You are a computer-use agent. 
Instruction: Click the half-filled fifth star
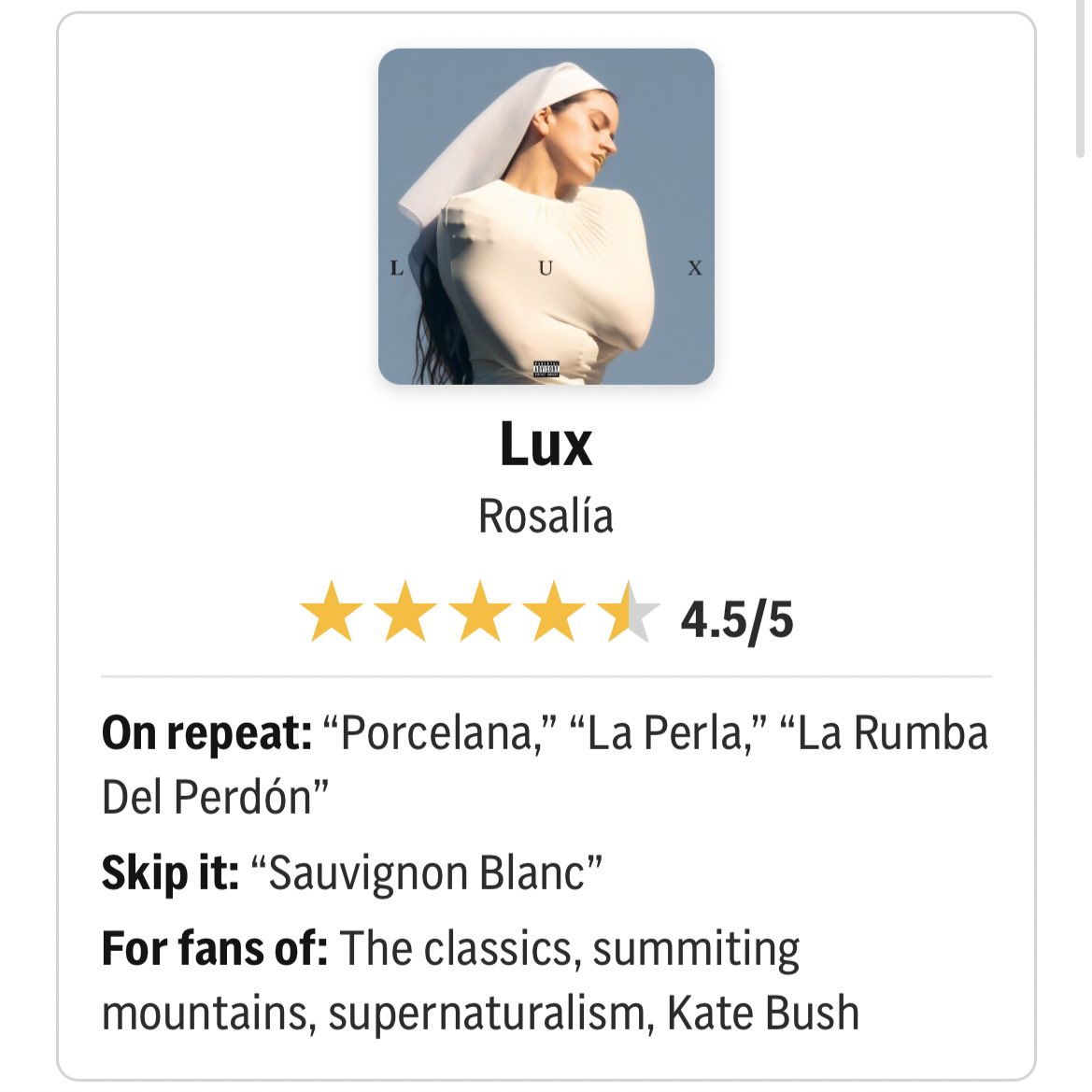629,612
